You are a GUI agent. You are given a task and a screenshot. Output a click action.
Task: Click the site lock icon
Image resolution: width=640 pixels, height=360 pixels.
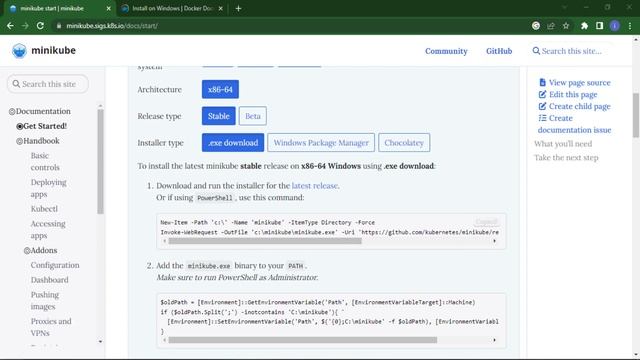(x=59, y=26)
